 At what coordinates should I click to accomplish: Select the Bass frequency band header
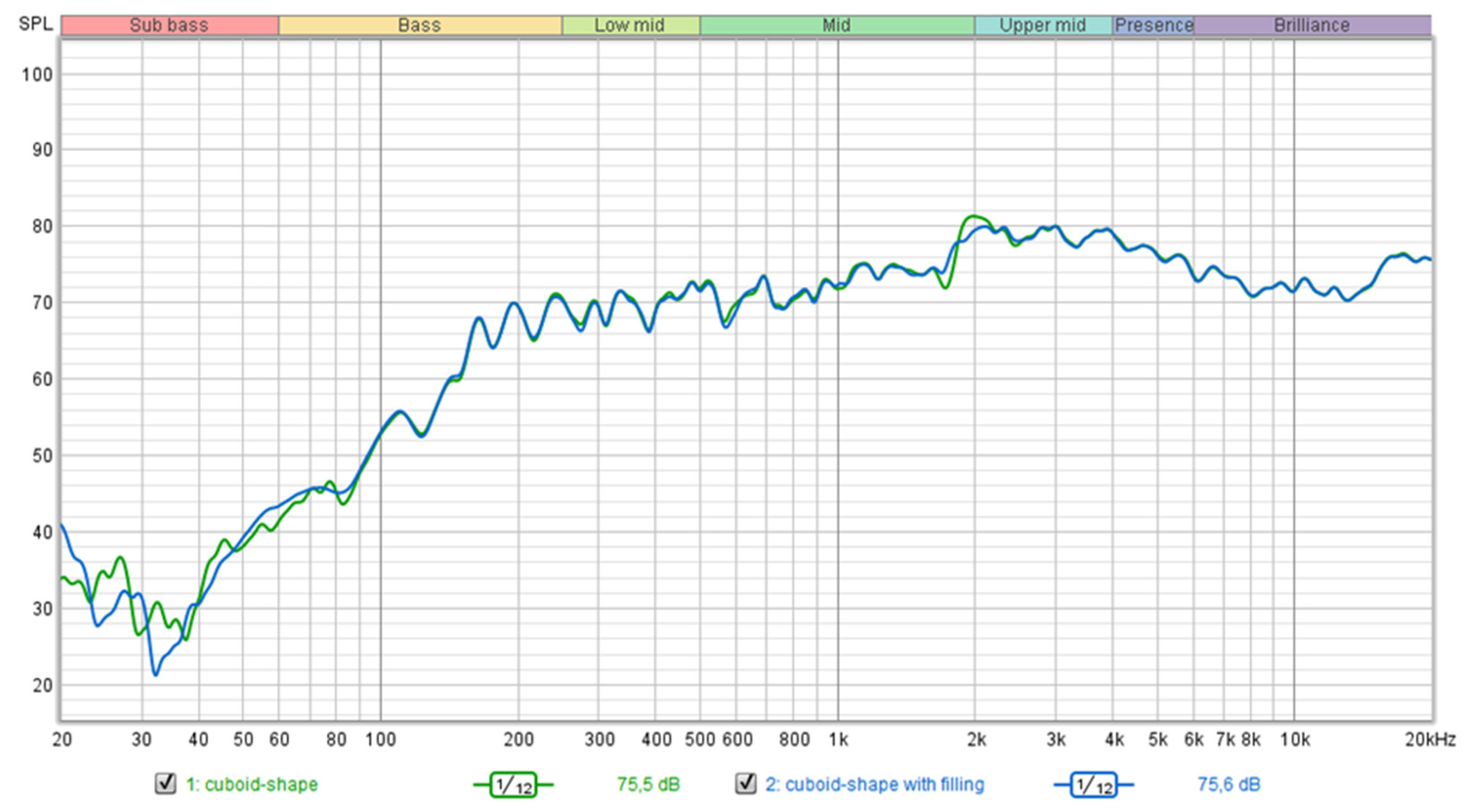click(x=420, y=25)
